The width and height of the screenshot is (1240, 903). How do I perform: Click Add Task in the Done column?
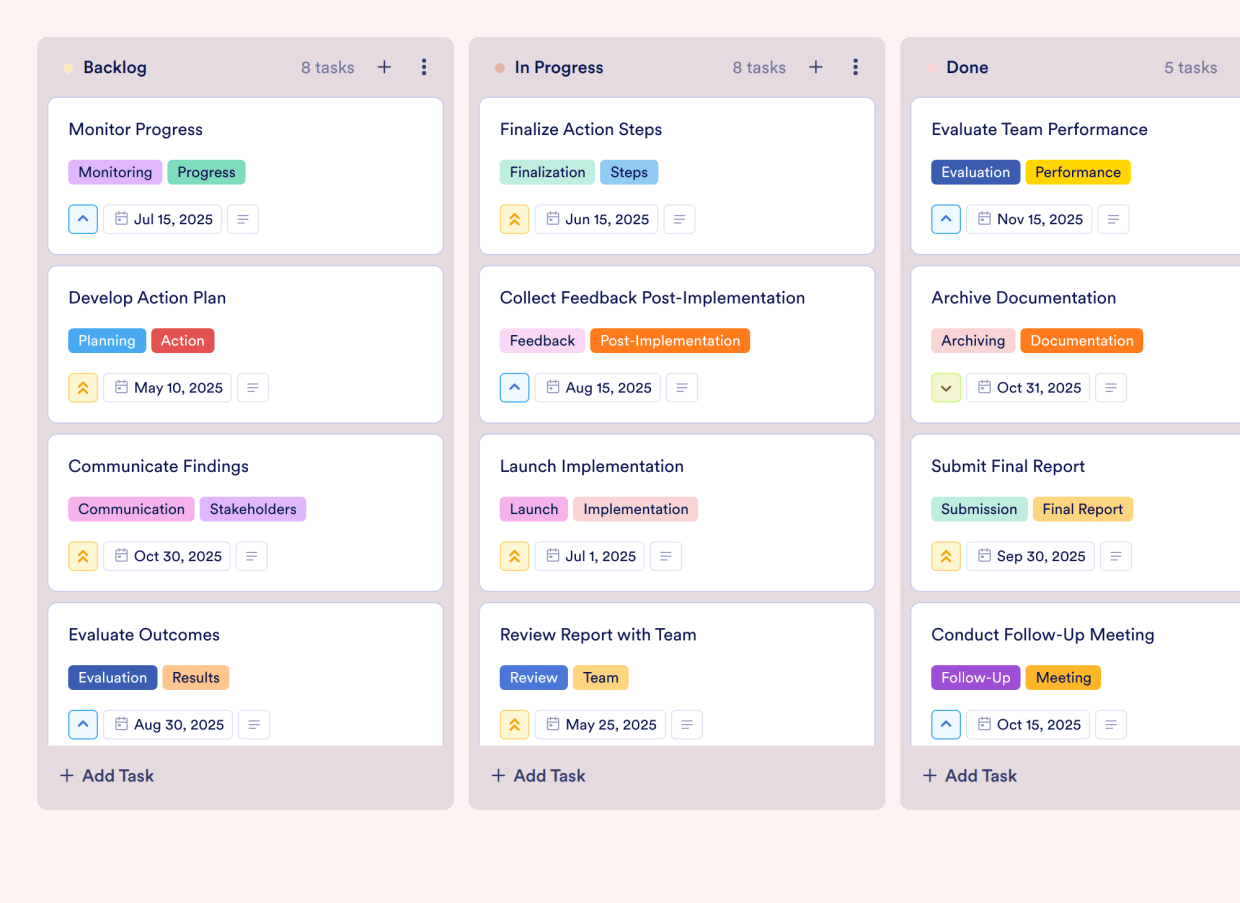[x=968, y=775]
